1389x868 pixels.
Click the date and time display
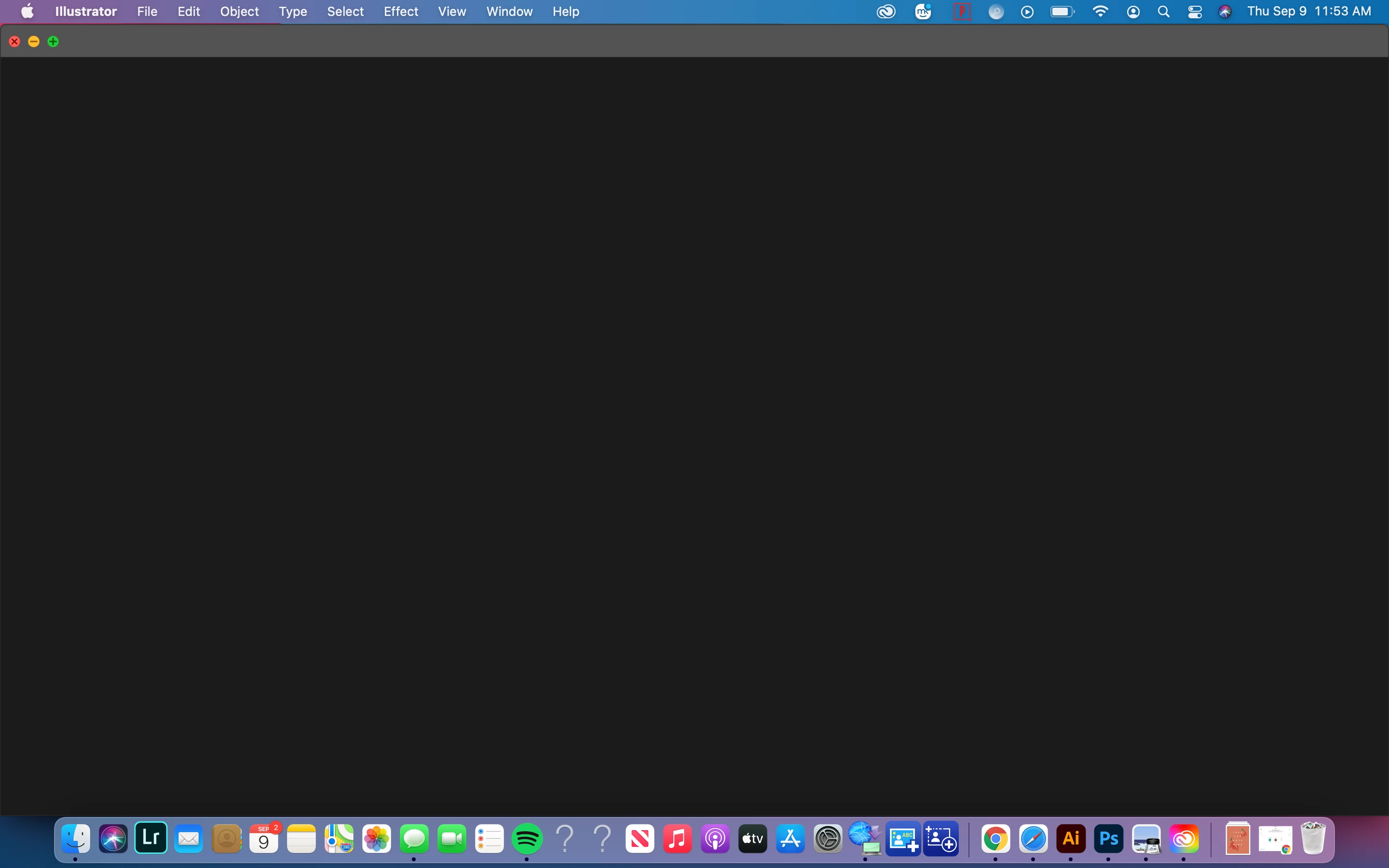click(x=1308, y=12)
